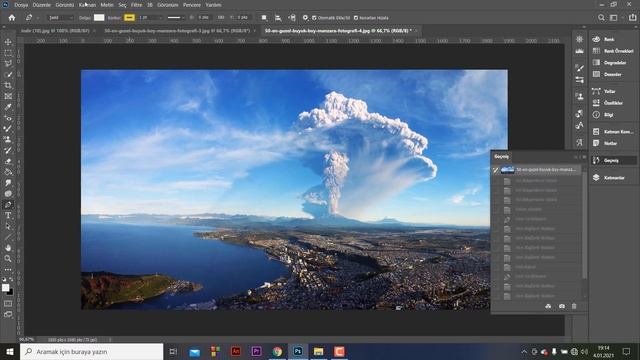The height and width of the screenshot is (360, 640).
Task: Open the Özellikler panel
Action: (x=613, y=103)
